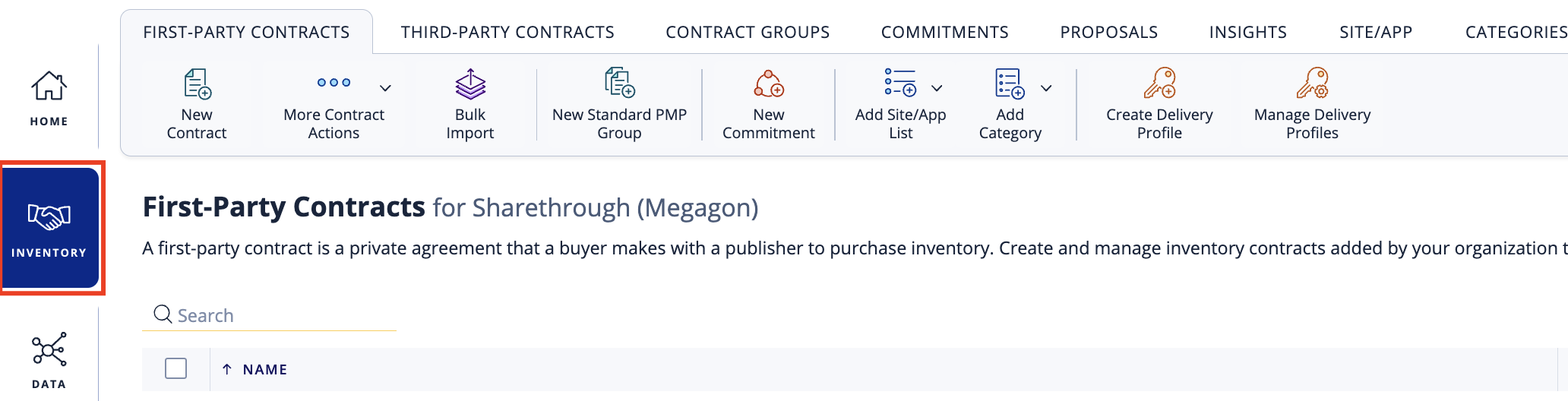Go to Home in sidebar
The height and width of the screenshot is (401, 1568).
(49, 98)
